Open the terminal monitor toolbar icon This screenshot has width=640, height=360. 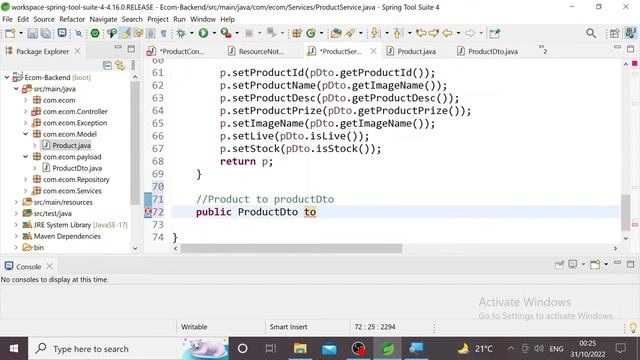pos(62,33)
